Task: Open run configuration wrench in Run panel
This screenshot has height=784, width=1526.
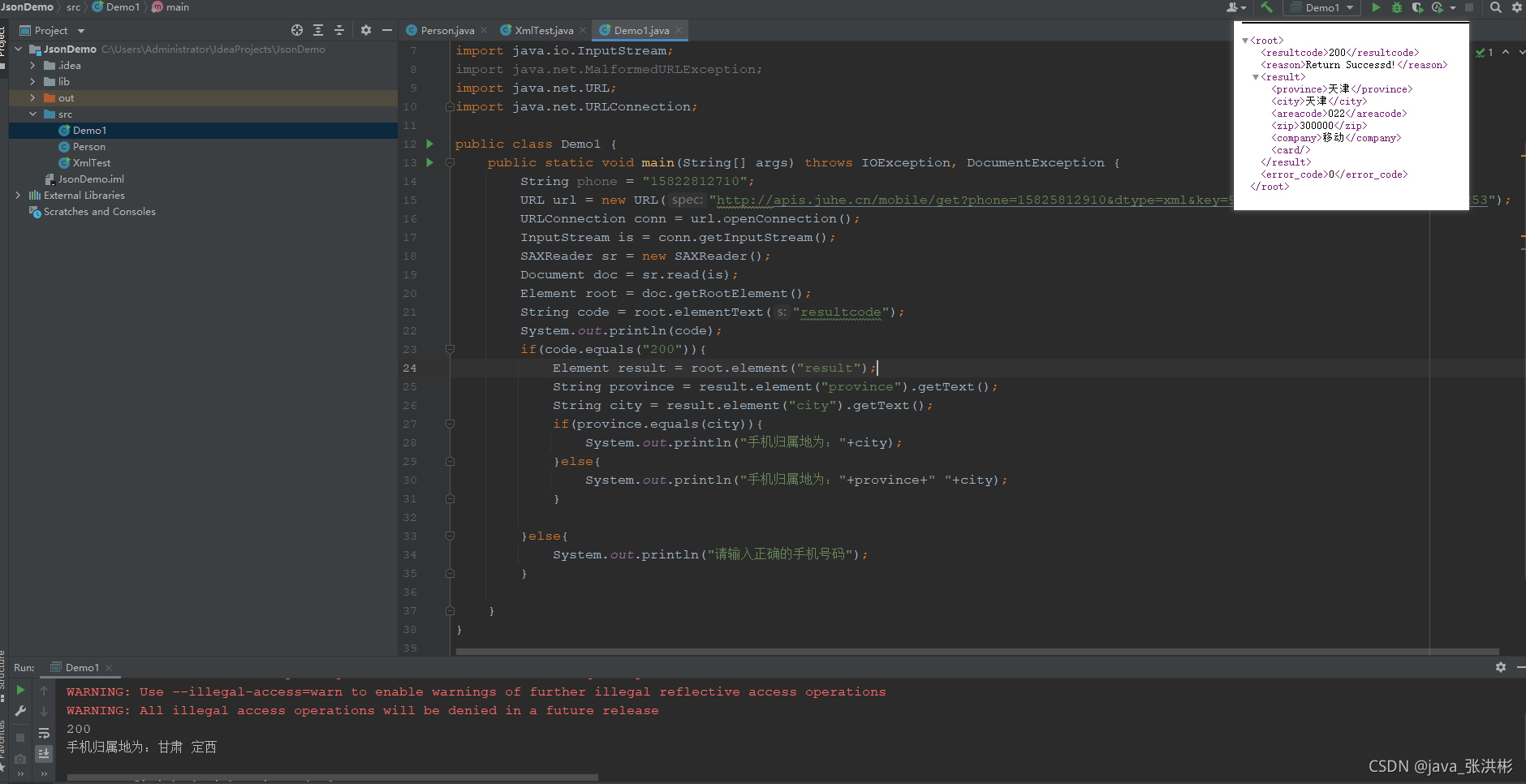Action: point(21,711)
